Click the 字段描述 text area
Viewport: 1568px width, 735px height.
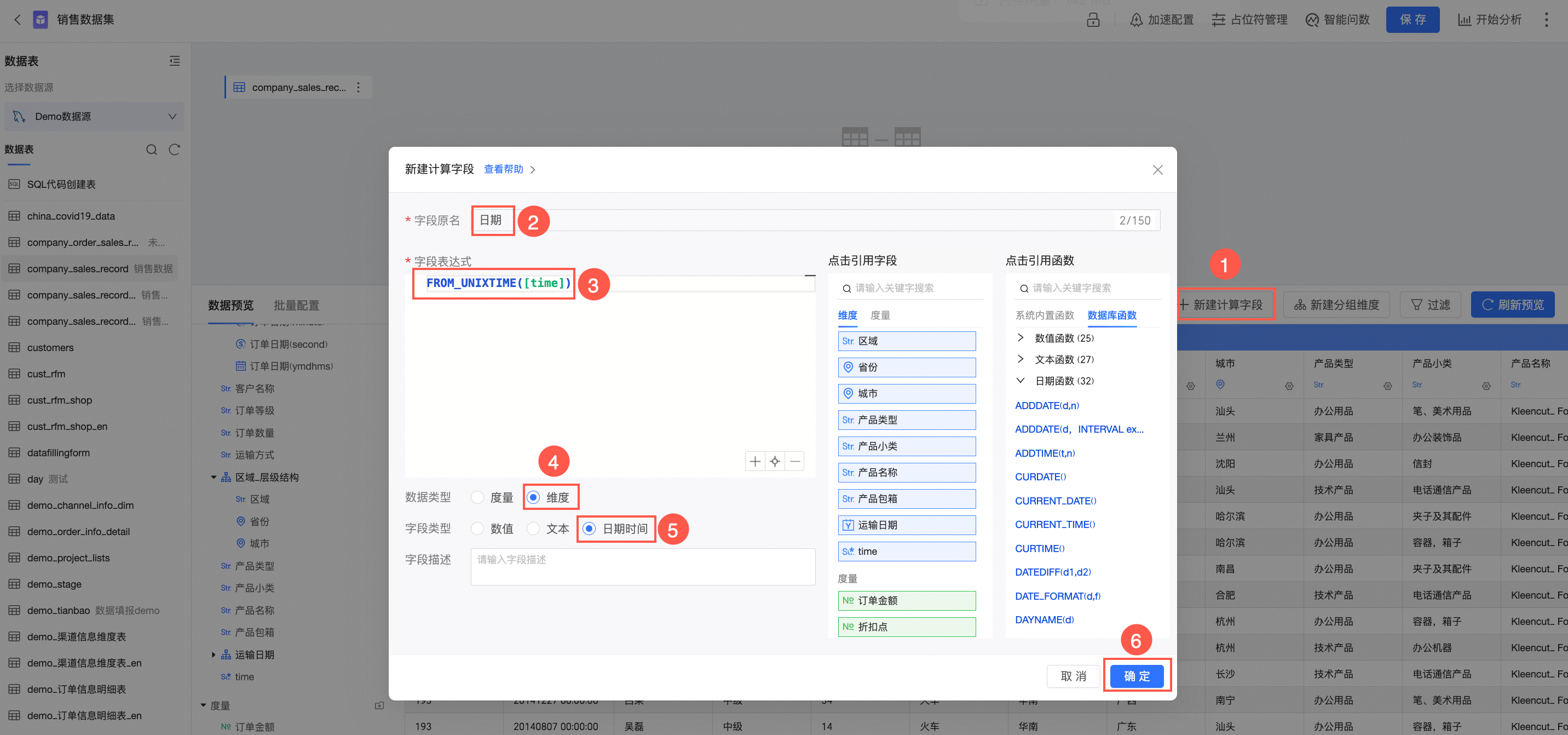pyautogui.click(x=643, y=567)
